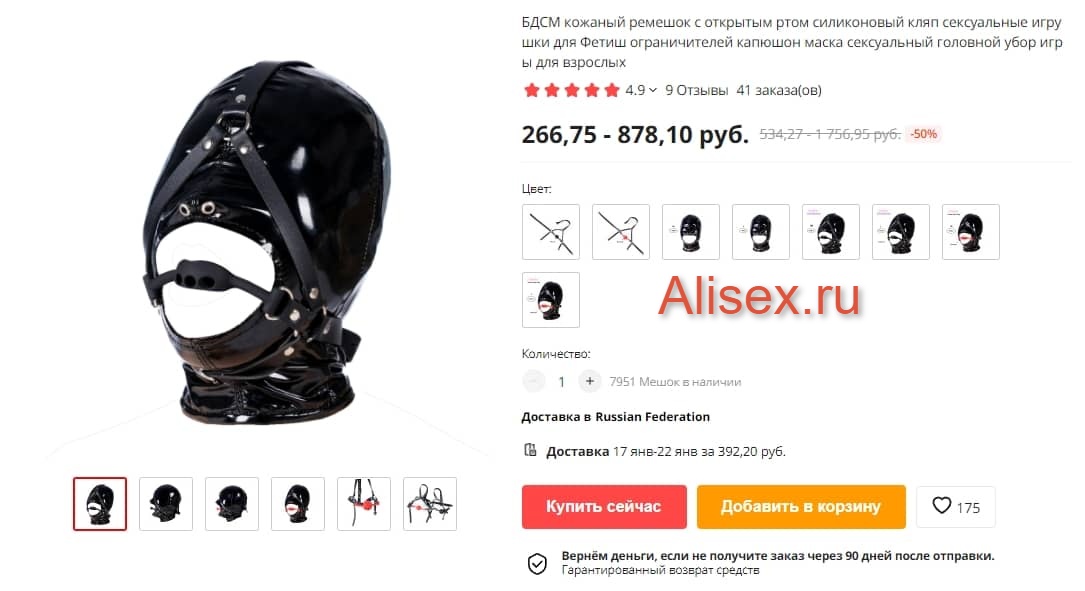Click the five-star rating icons
Screen dimensions: 1085x591
[x=572, y=90]
